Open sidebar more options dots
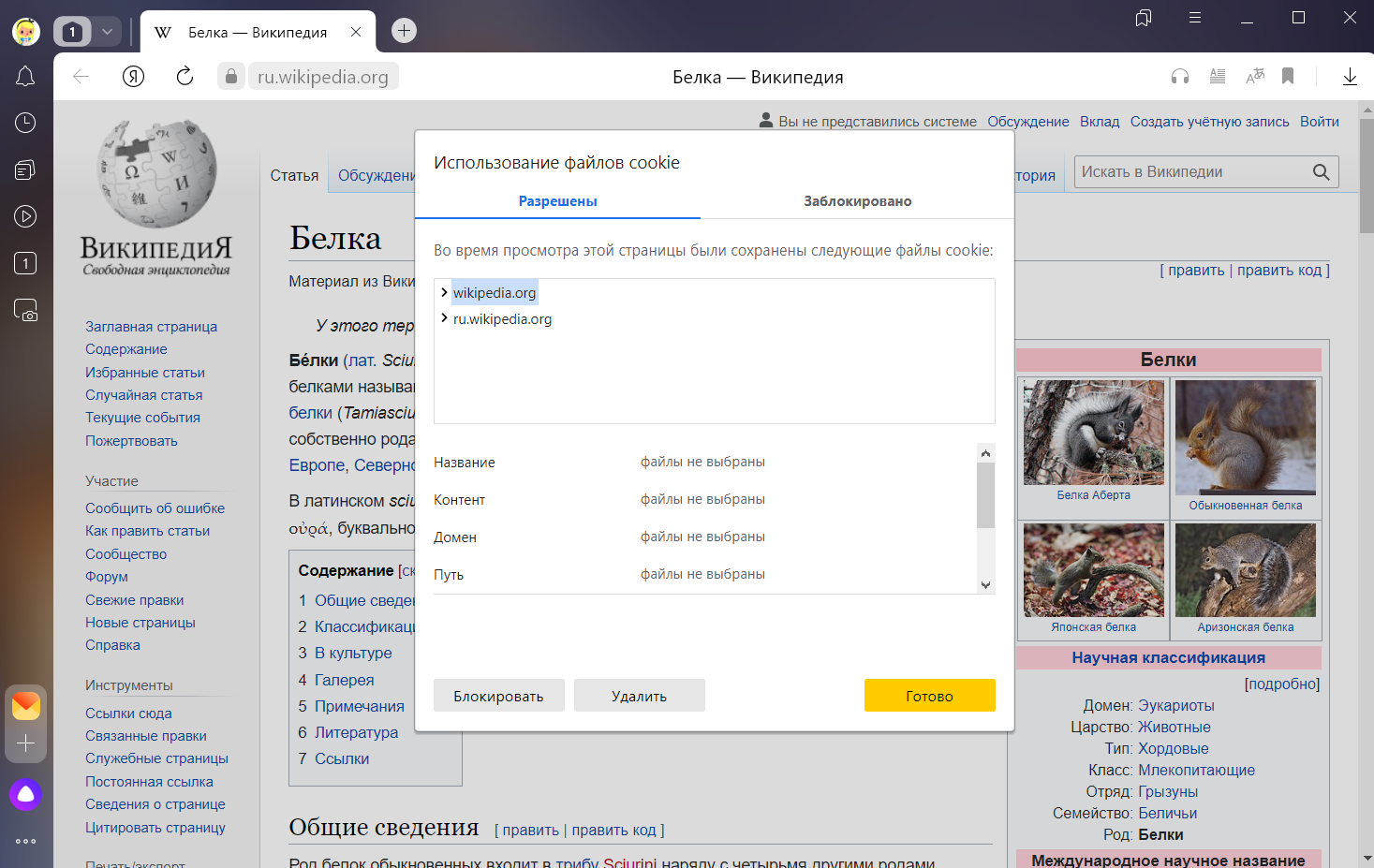1374x868 pixels. [x=26, y=841]
